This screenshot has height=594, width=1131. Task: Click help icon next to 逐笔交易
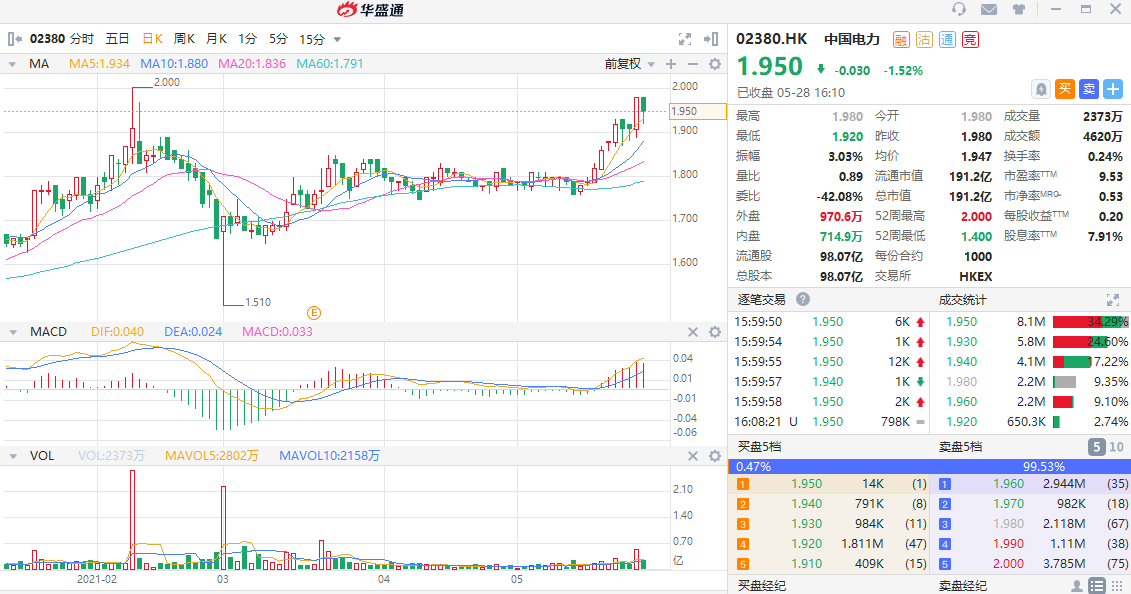[802, 299]
